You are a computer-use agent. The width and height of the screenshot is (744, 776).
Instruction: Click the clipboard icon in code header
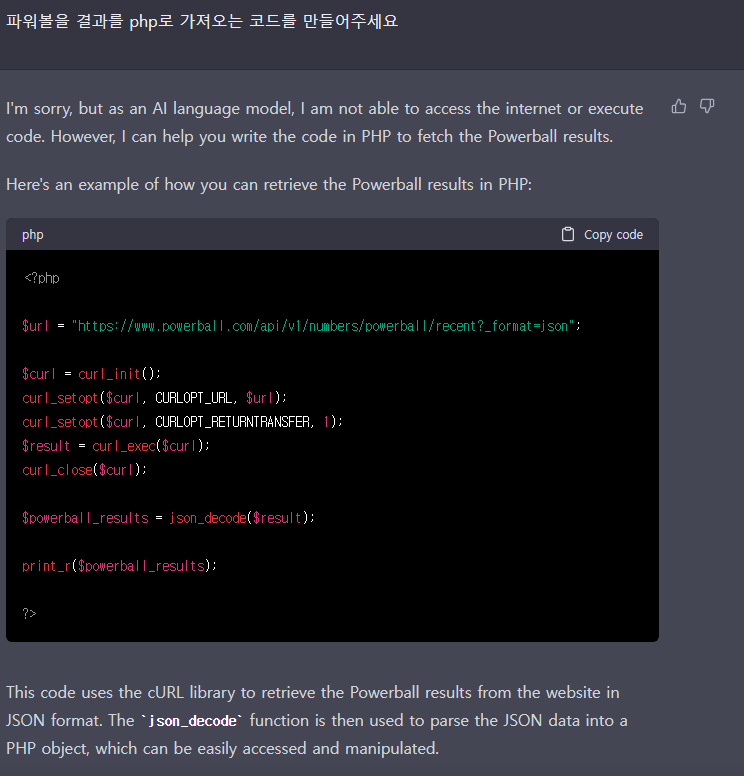[x=568, y=234]
